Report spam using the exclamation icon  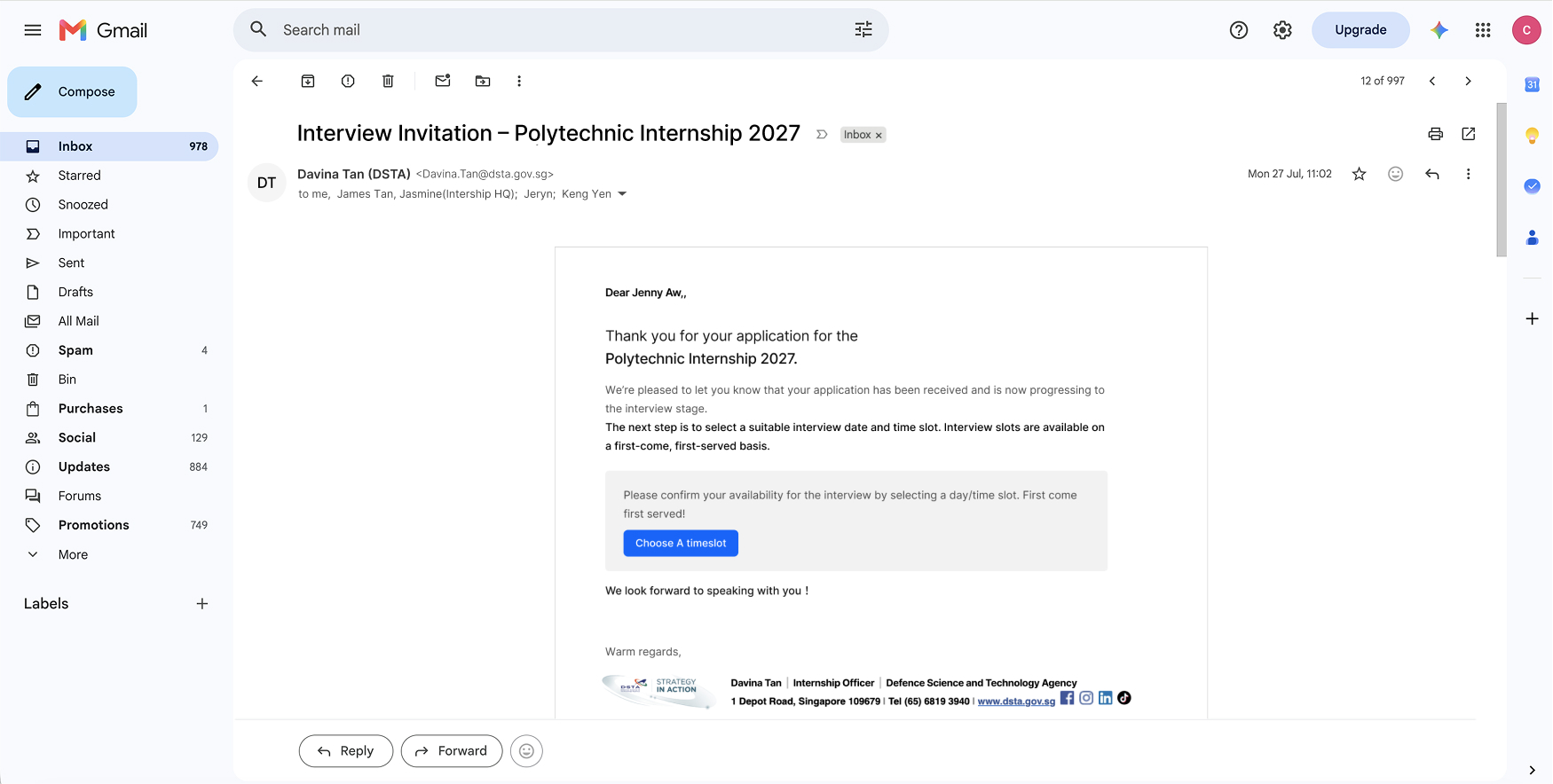coord(348,82)
